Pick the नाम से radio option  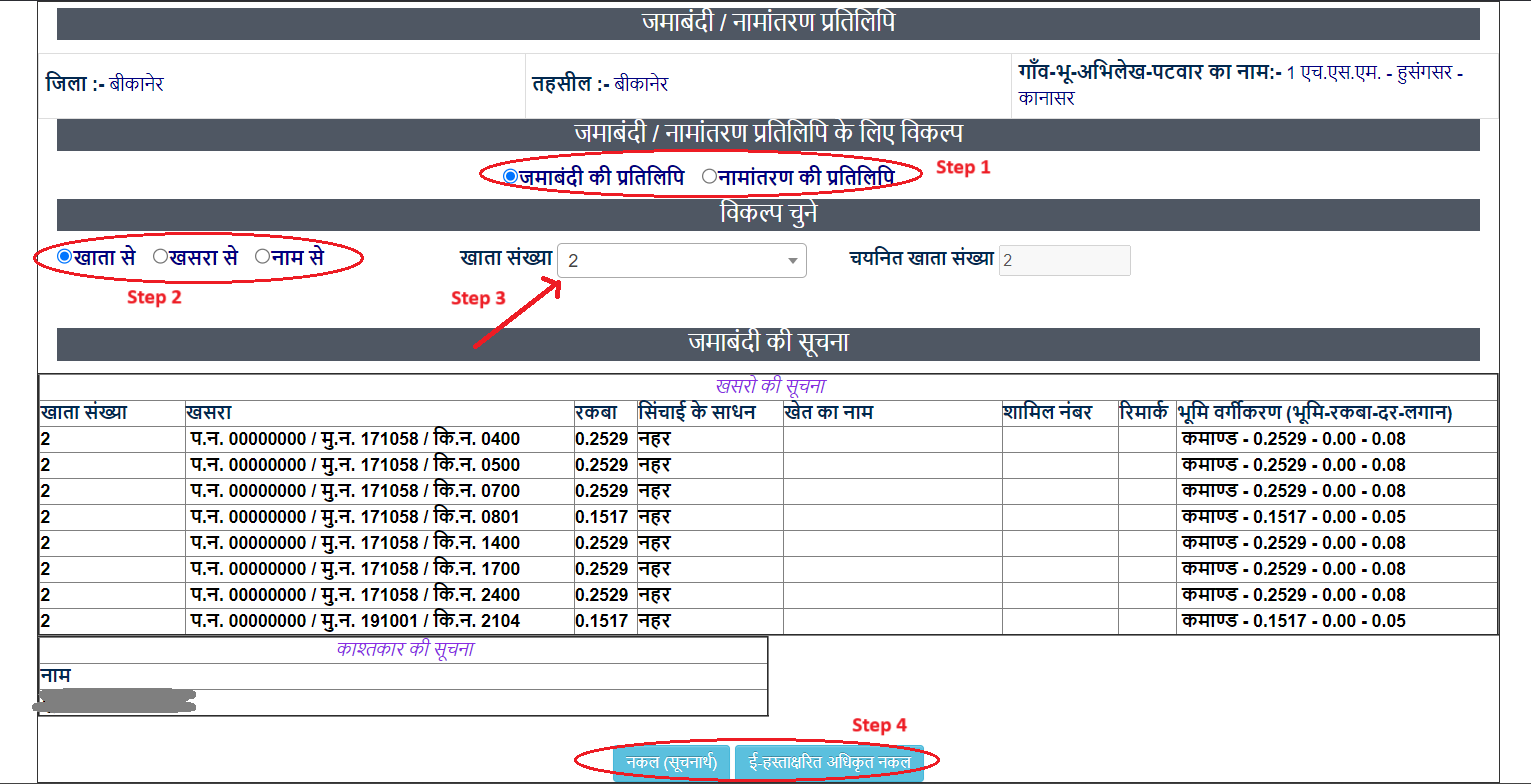(x=262, y=257)
